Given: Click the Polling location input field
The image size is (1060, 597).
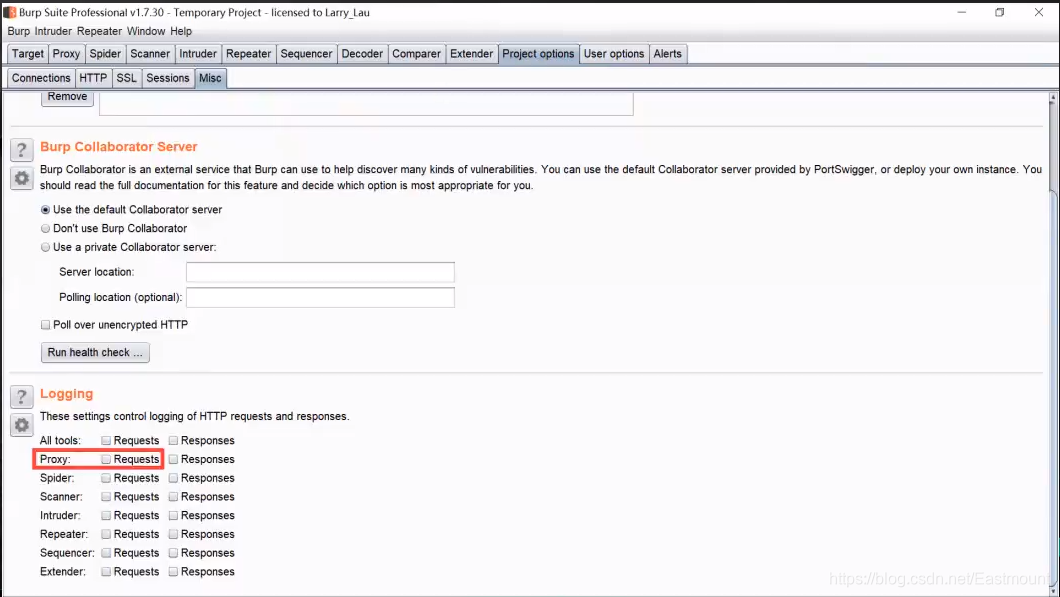Looking at the screenshot, I should point(320,297).
